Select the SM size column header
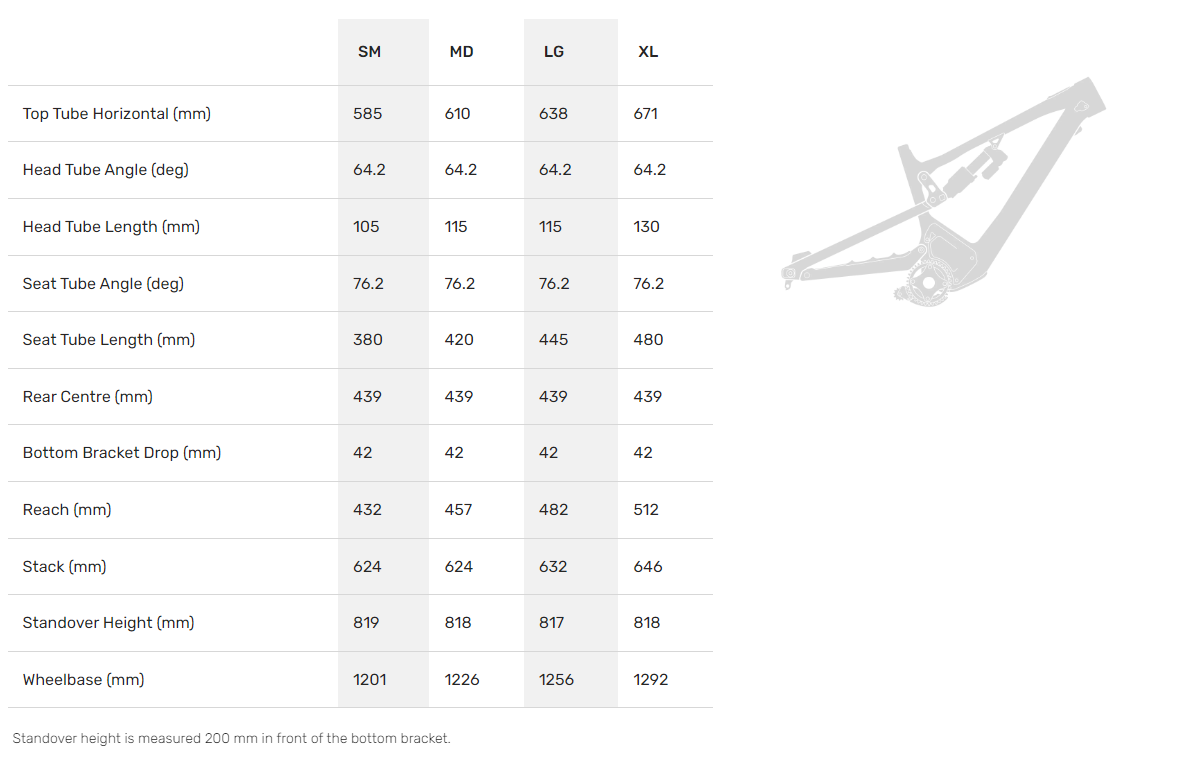 pyautogui.click(x=369, y=52)
